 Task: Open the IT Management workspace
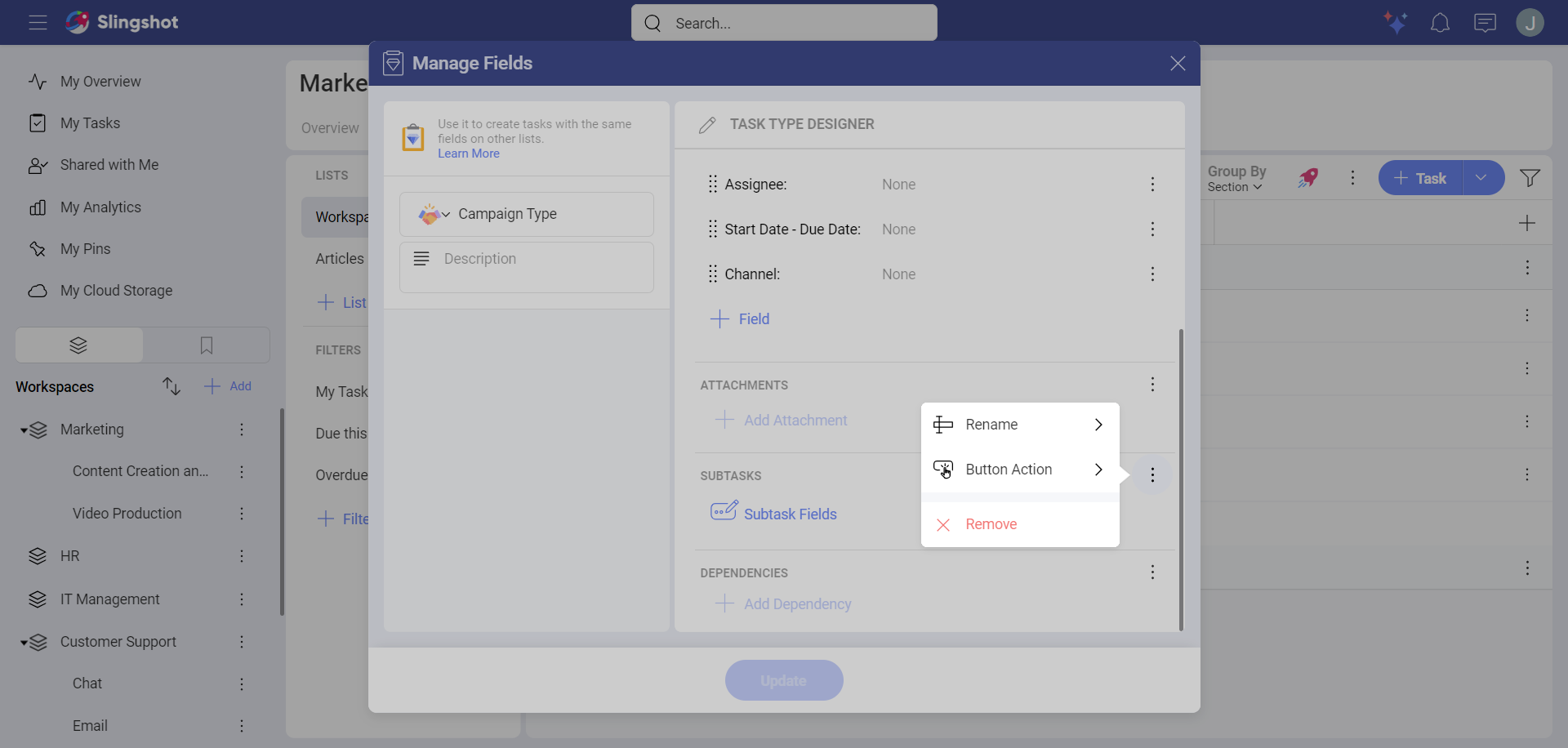[x=109, y=599]
